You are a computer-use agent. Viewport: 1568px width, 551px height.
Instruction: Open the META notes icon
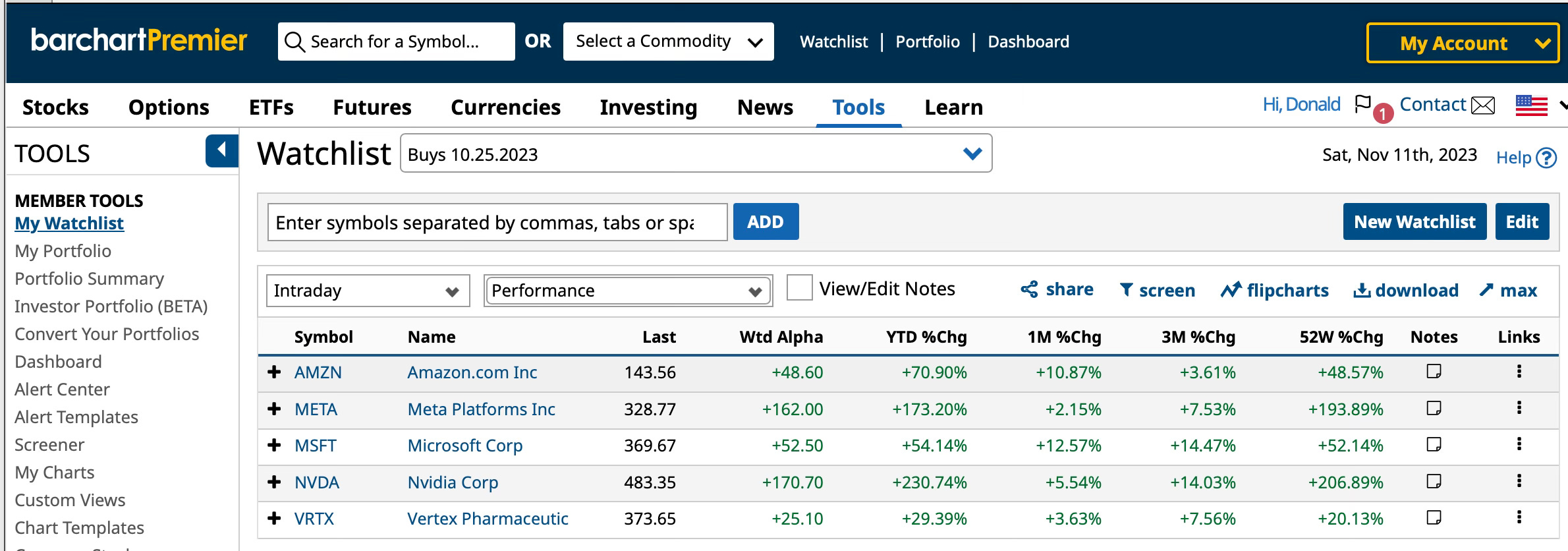[1434, 409]
